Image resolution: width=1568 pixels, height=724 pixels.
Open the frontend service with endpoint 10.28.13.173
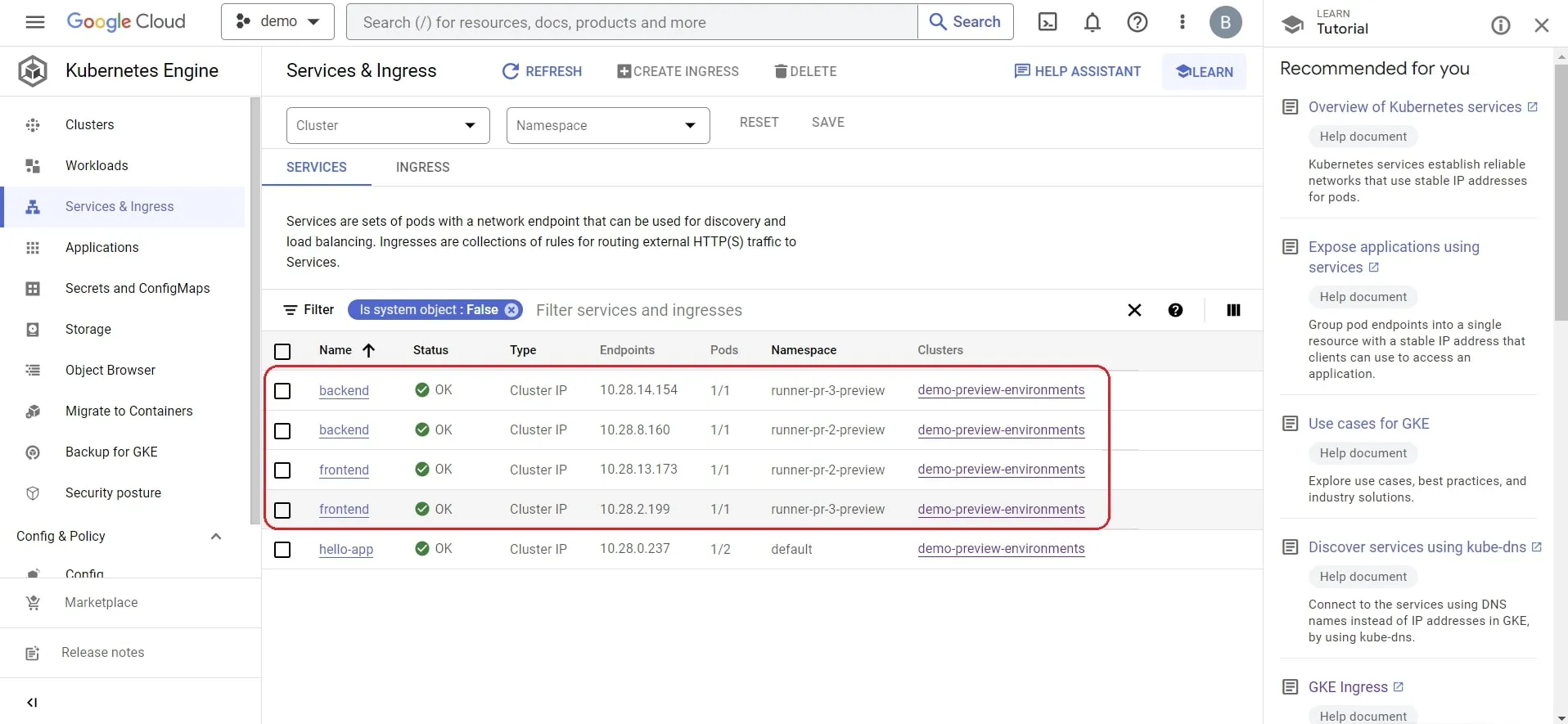coord(344,470)
